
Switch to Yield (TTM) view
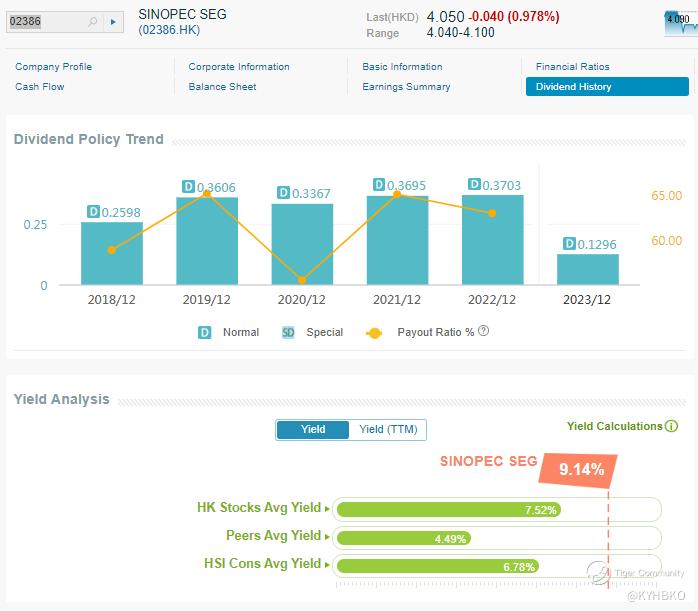(388, 429)
